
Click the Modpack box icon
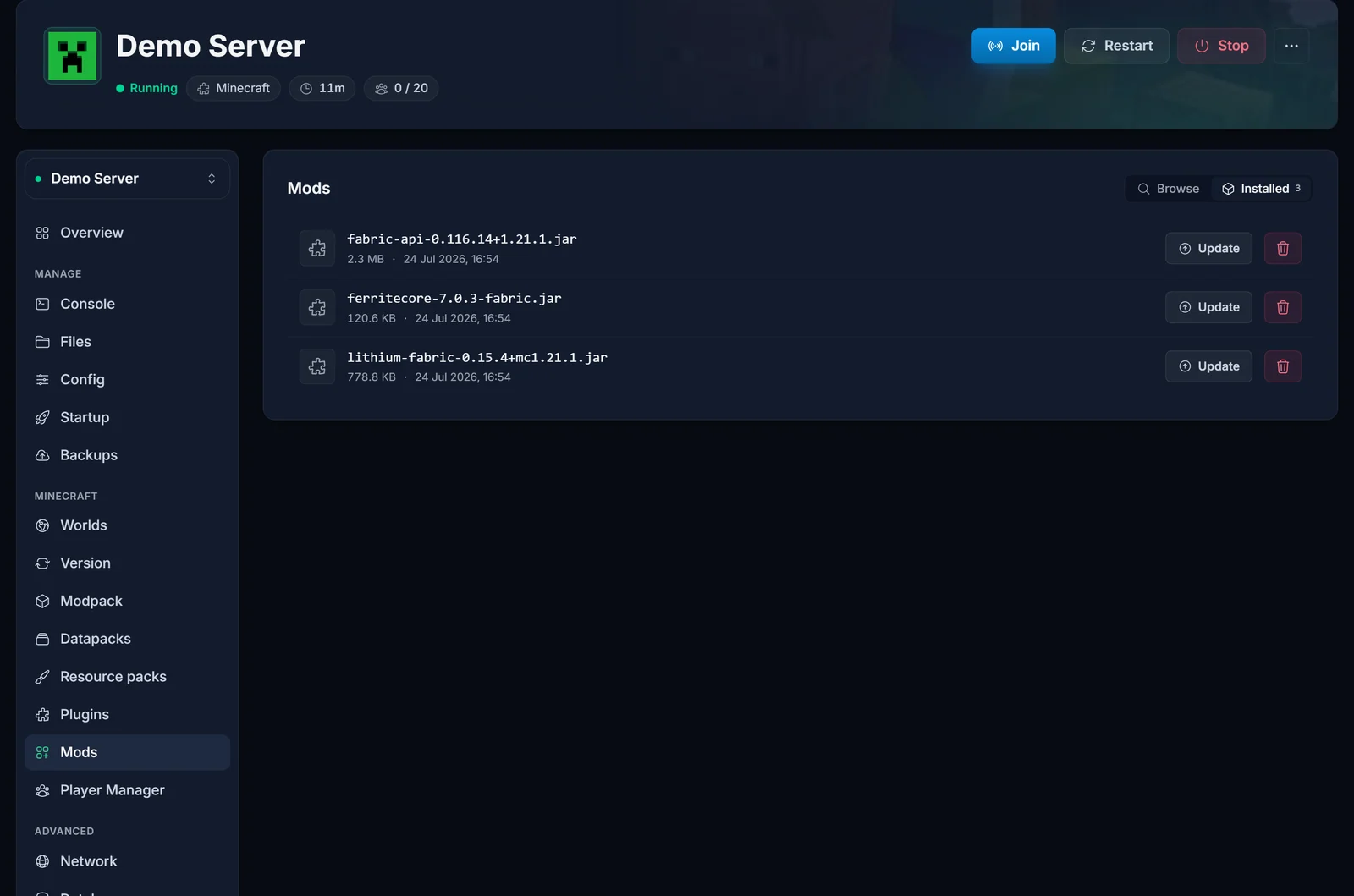[x=42, y=602]
